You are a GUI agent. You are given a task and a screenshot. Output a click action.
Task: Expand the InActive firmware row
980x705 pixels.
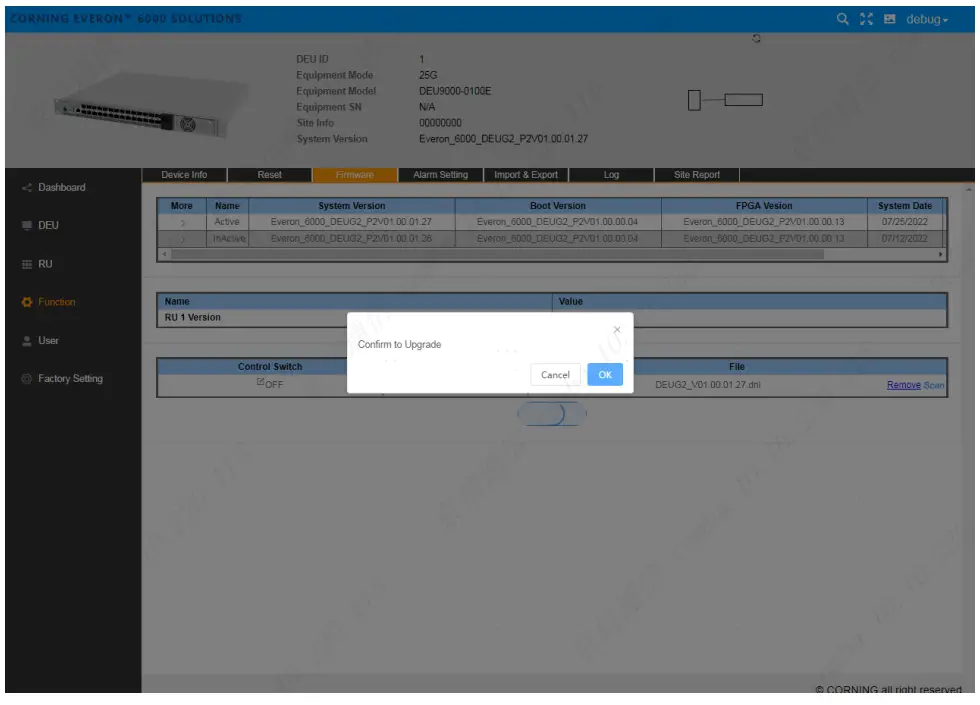pyautogui.click(x=182, y=239)
